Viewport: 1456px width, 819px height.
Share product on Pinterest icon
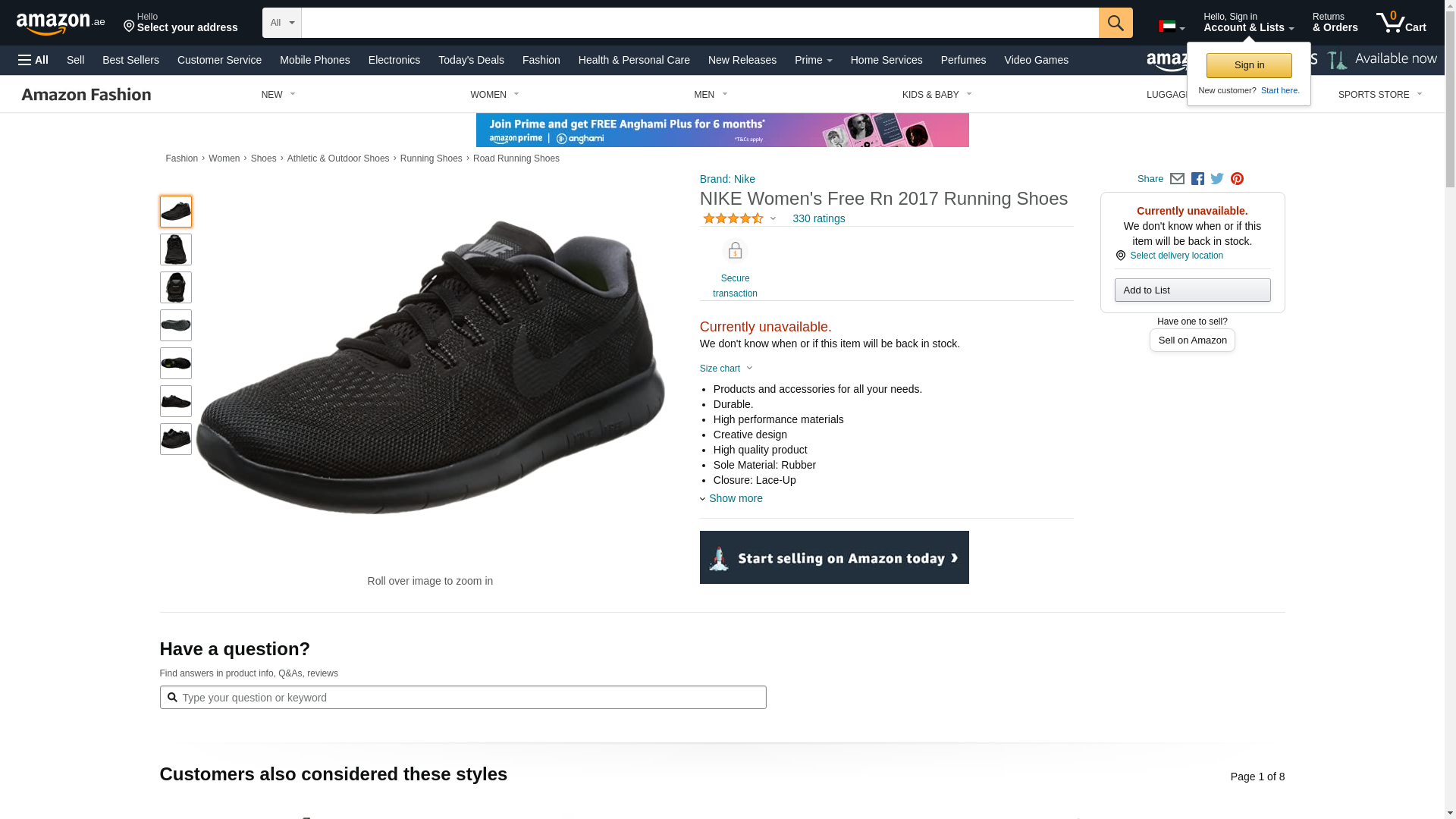pos(1237,179)
